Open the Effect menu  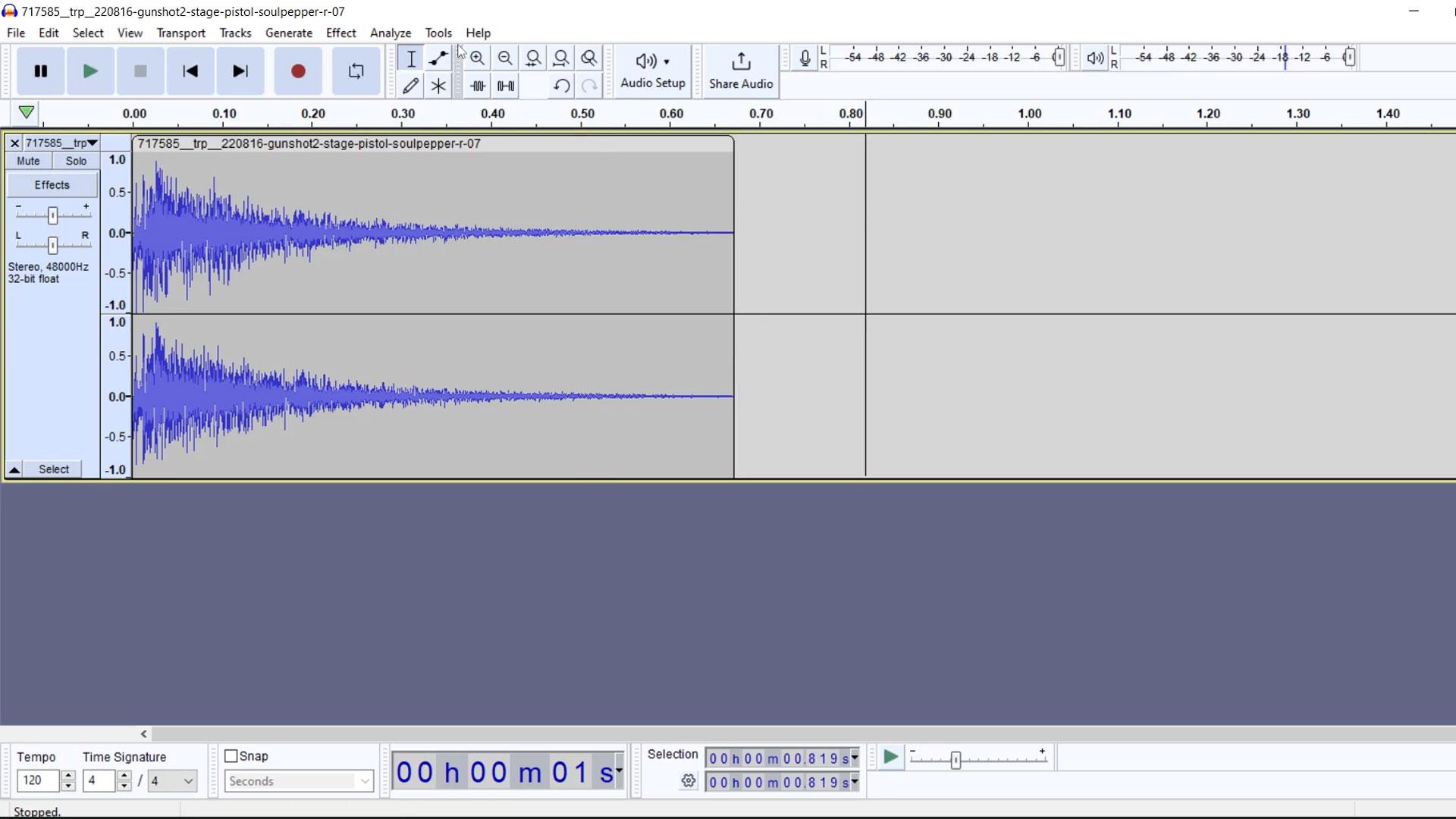(x=340, y=33)
